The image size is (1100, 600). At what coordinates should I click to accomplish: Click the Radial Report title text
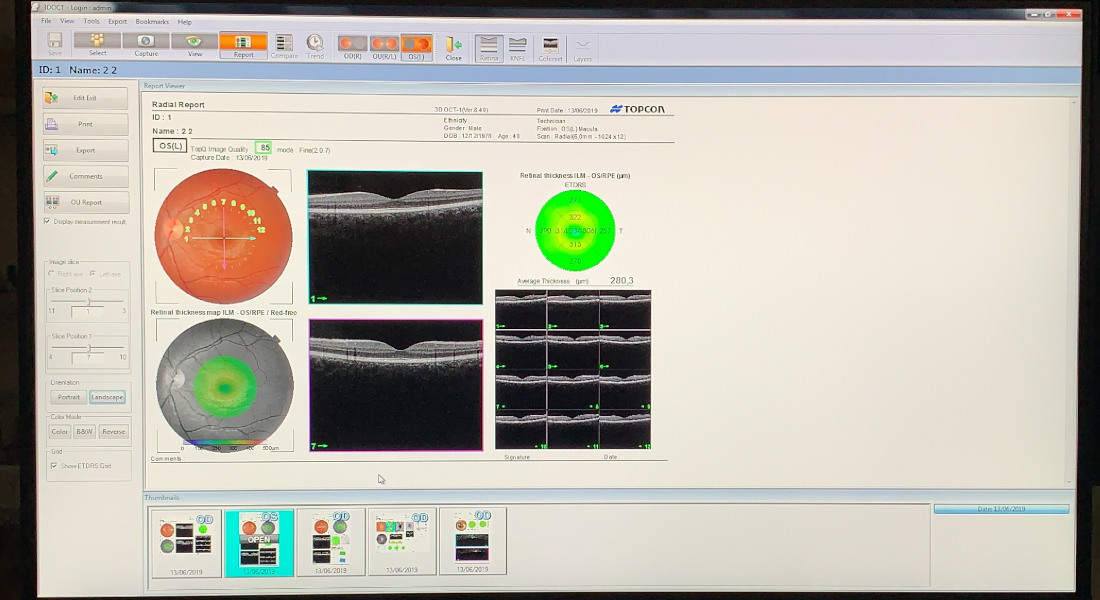(x=178, y=105)
